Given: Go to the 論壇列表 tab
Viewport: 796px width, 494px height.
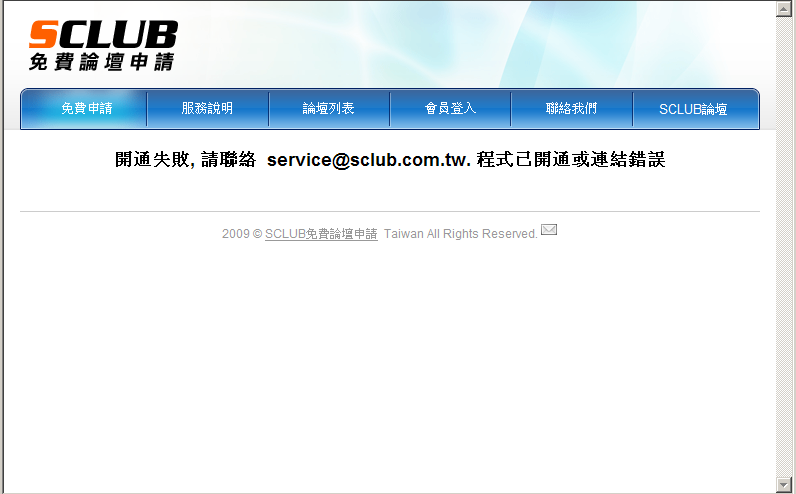Looking at the screenshot, I should point(328,108).
